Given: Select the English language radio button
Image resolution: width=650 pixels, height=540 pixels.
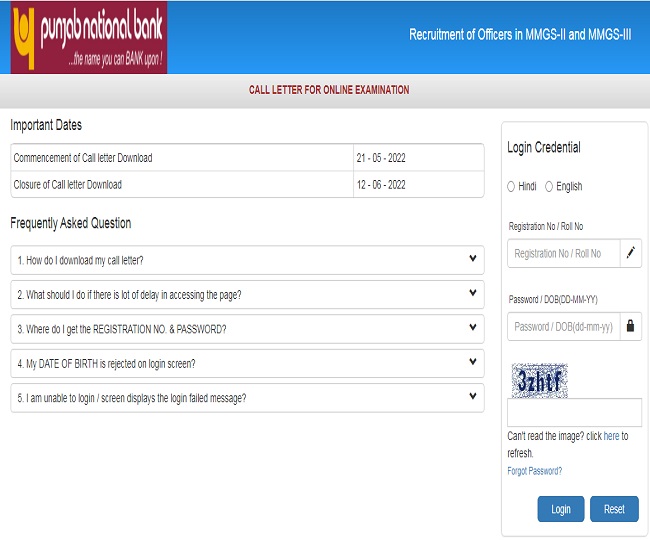Looking at the screenshot, I should click(549, 186).
